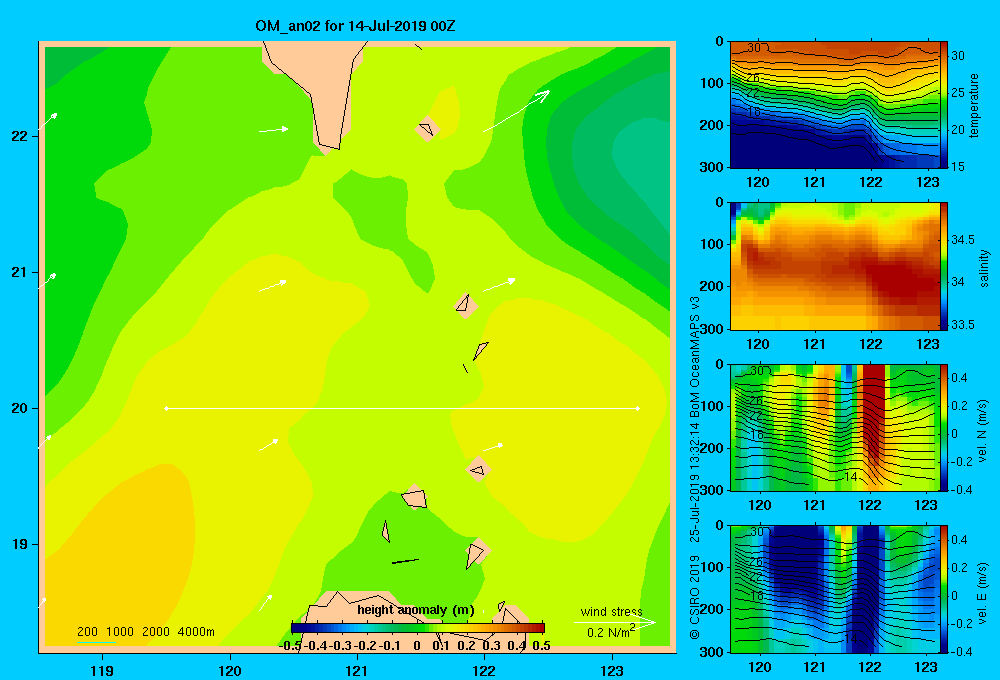Click the eastern endpoint of the transect line
This screenshot has height=680, width=1000.
coord(638,408)
